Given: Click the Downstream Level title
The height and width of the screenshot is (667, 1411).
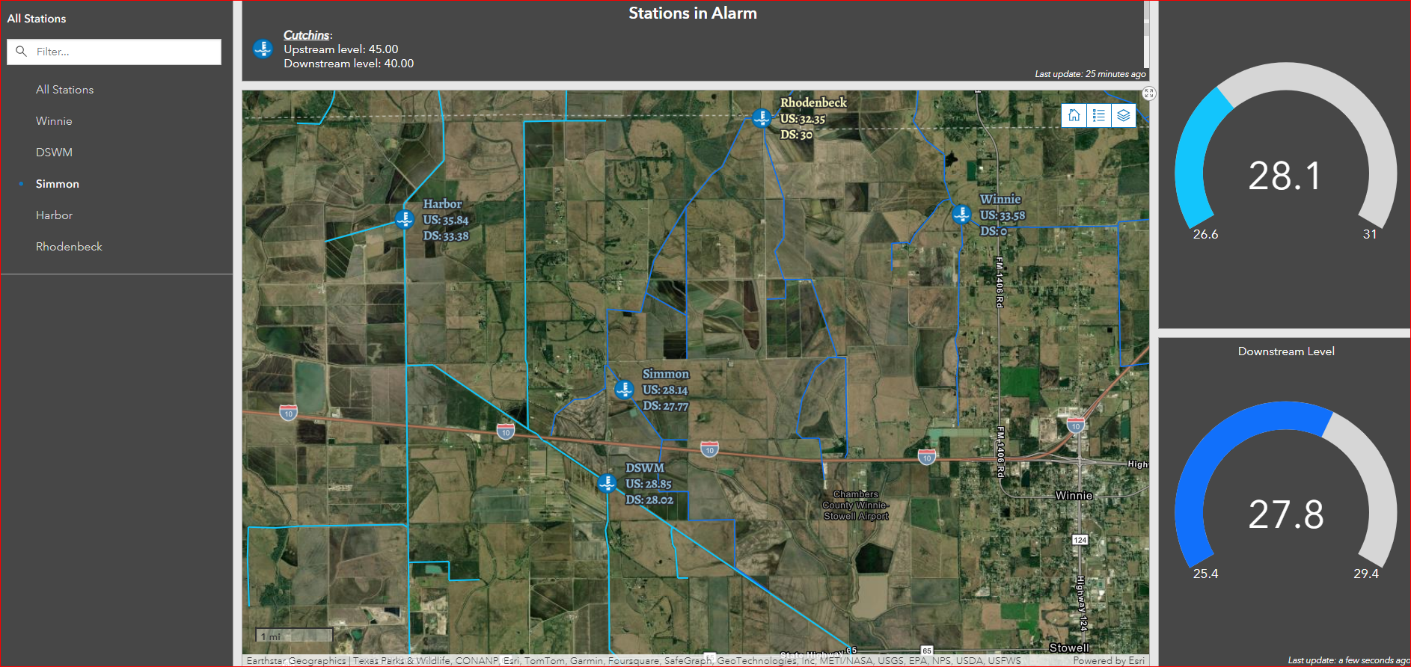Looking at the screenshot, I should click(x=1286, y=351).
